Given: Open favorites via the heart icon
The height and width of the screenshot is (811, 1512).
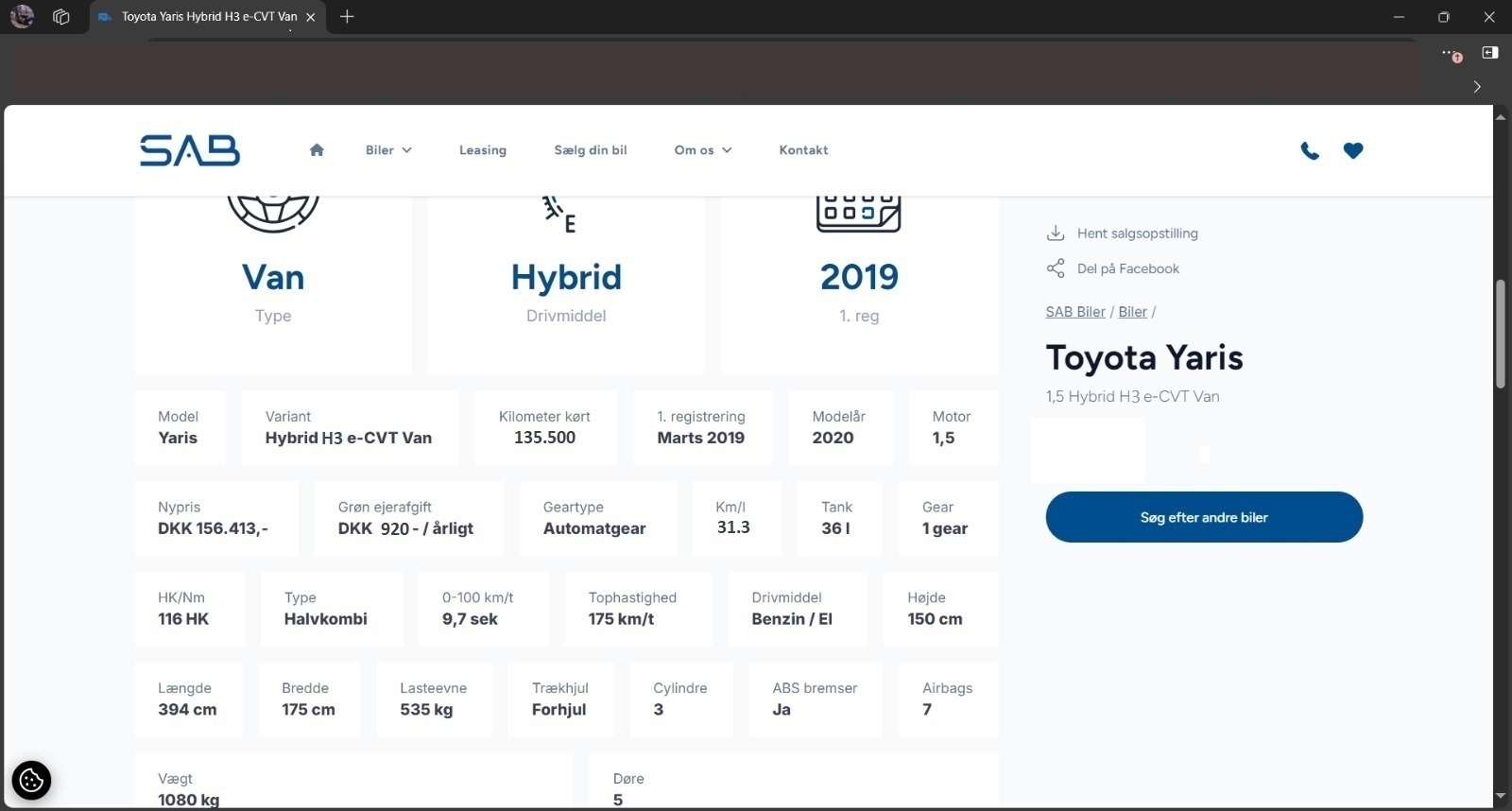Looking at the screenshot, I should point(1353,150).
